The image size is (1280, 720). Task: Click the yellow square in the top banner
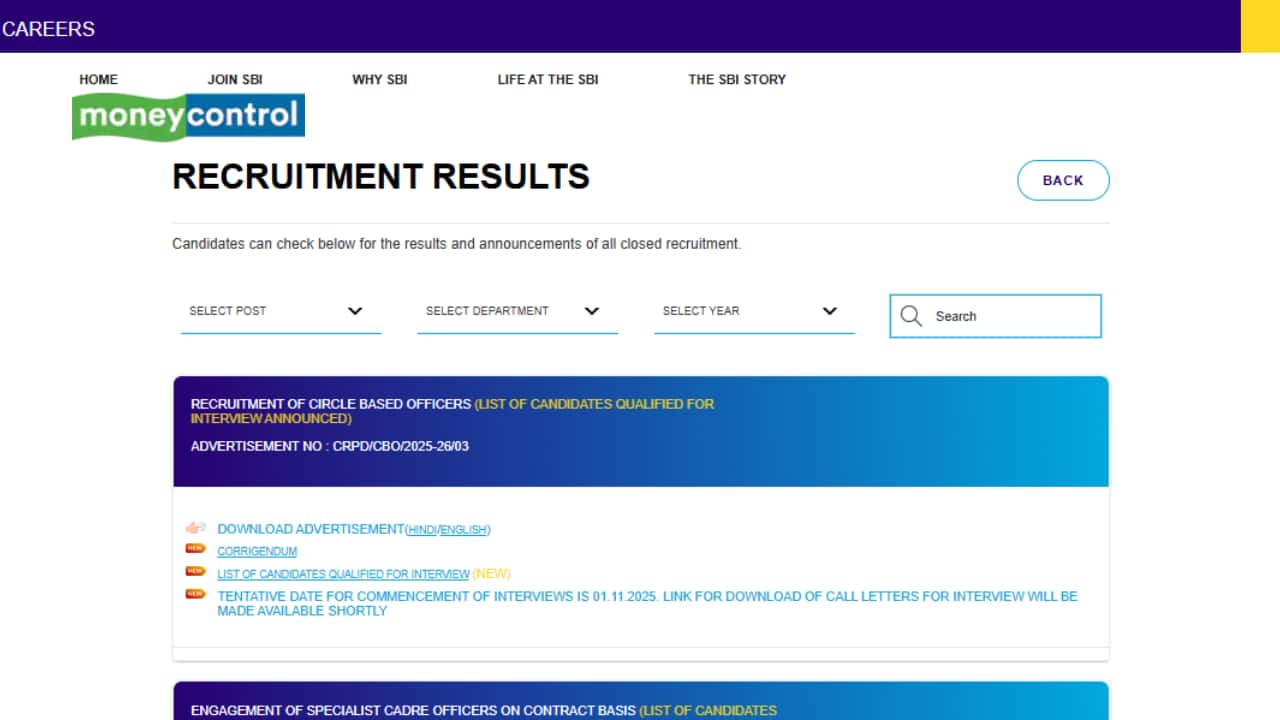(1261, 26)
